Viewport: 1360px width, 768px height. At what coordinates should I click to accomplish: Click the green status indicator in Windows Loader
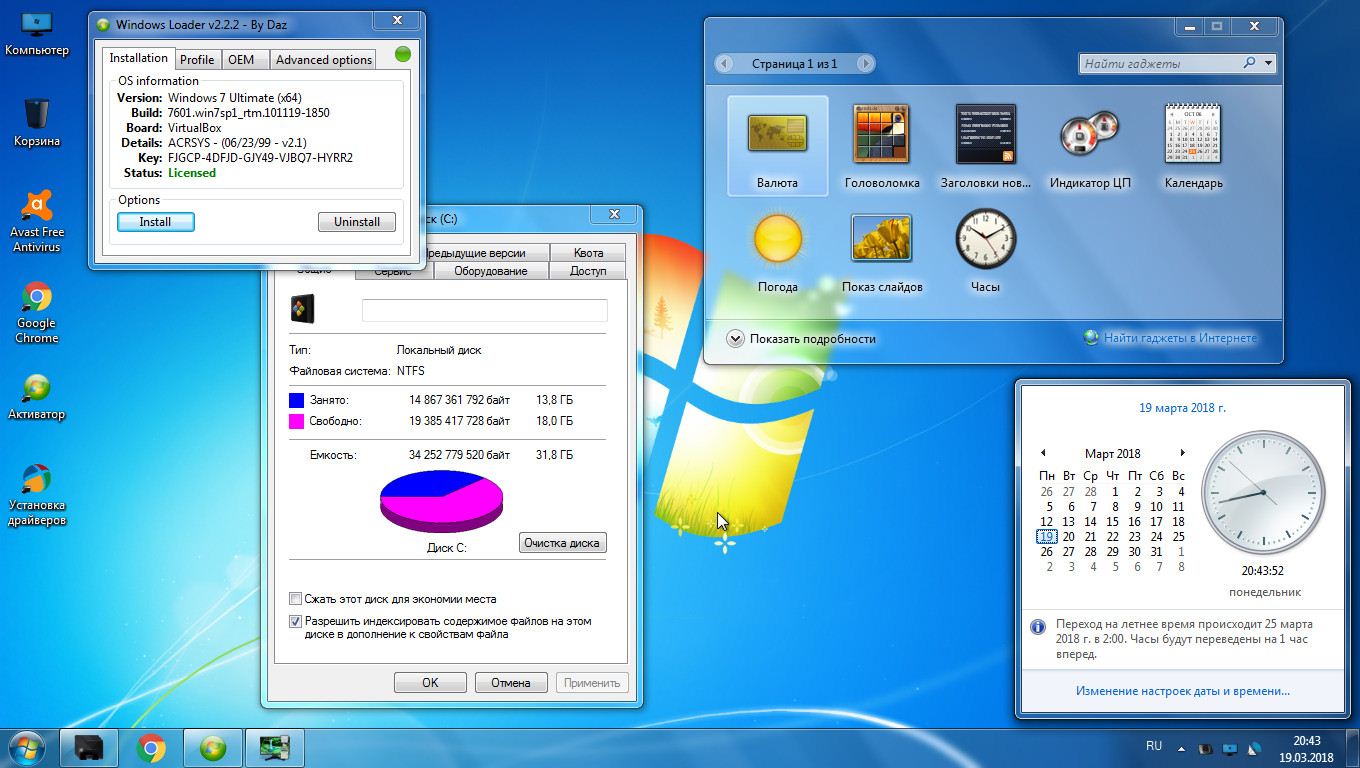coord(403,54)
